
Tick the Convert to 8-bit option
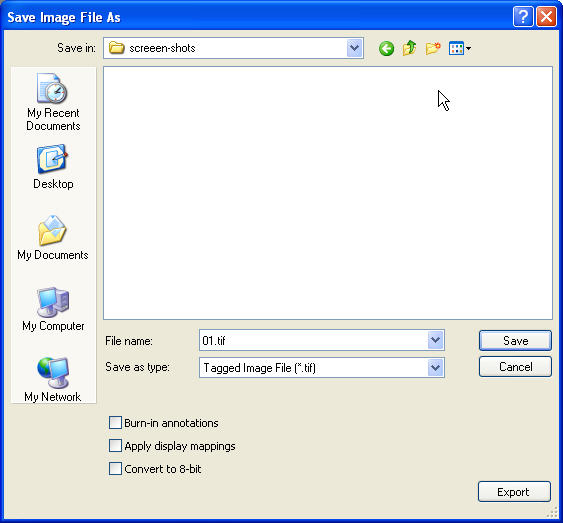click(x=115, y=468)
